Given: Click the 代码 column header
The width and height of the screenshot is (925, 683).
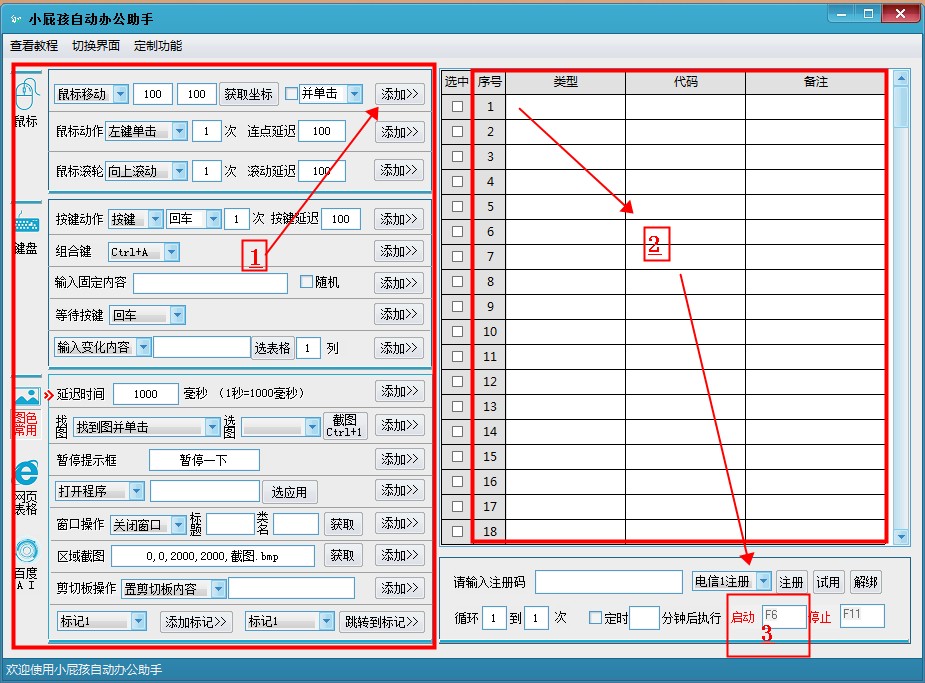Looking at the screenshot, I should click(685, 82).
